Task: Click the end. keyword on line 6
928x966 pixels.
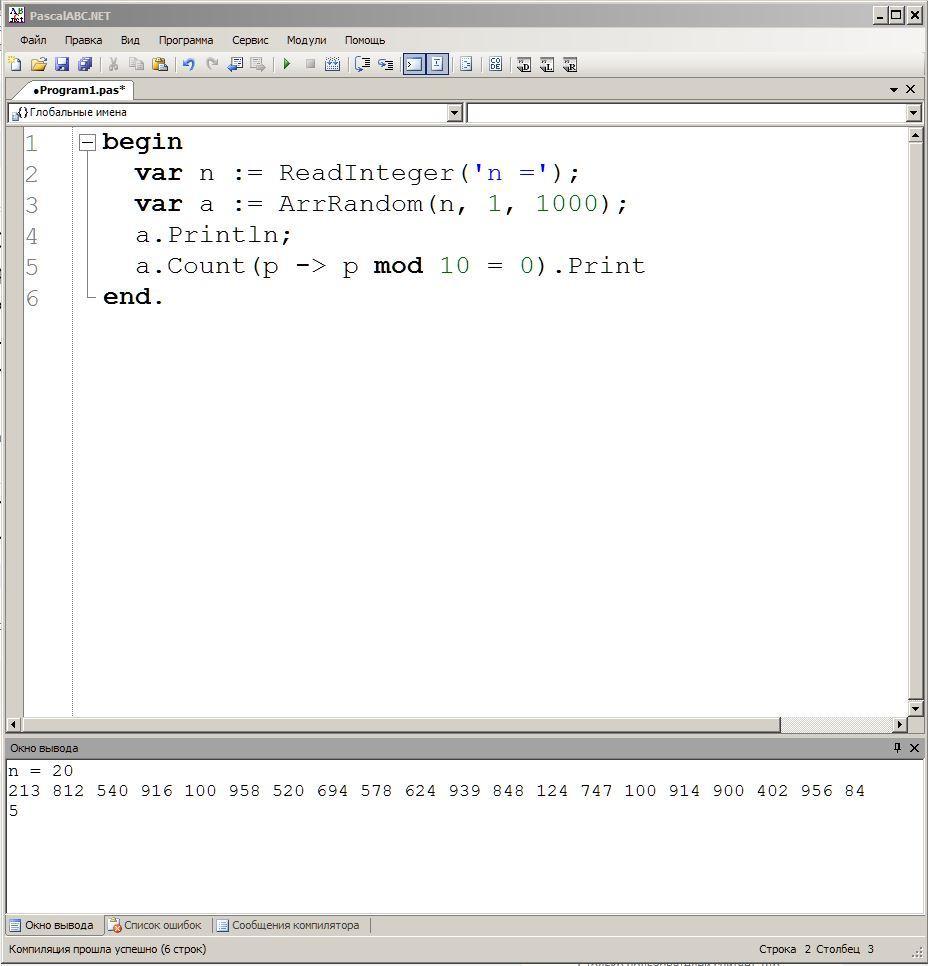Action: click(133, 297)
